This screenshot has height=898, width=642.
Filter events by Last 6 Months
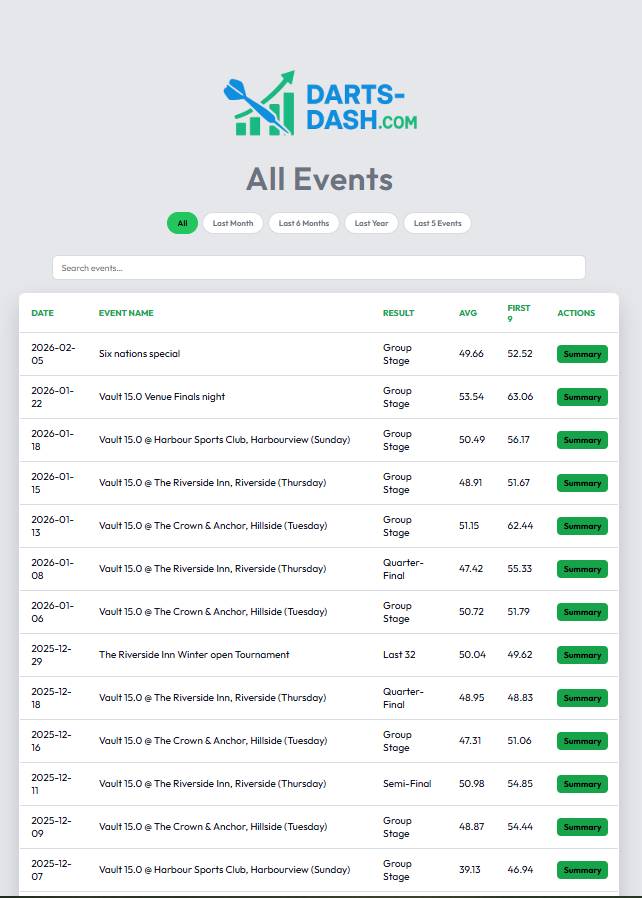coord(304,222)
